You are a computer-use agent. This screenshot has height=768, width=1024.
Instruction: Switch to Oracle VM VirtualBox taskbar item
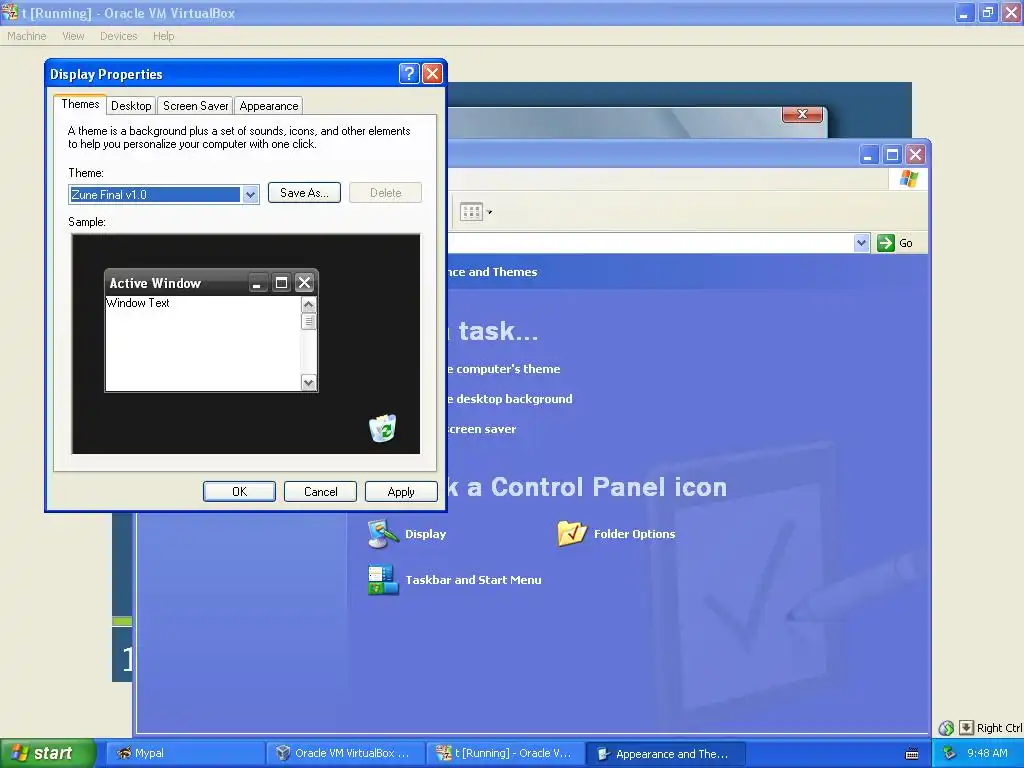[345, 754]
